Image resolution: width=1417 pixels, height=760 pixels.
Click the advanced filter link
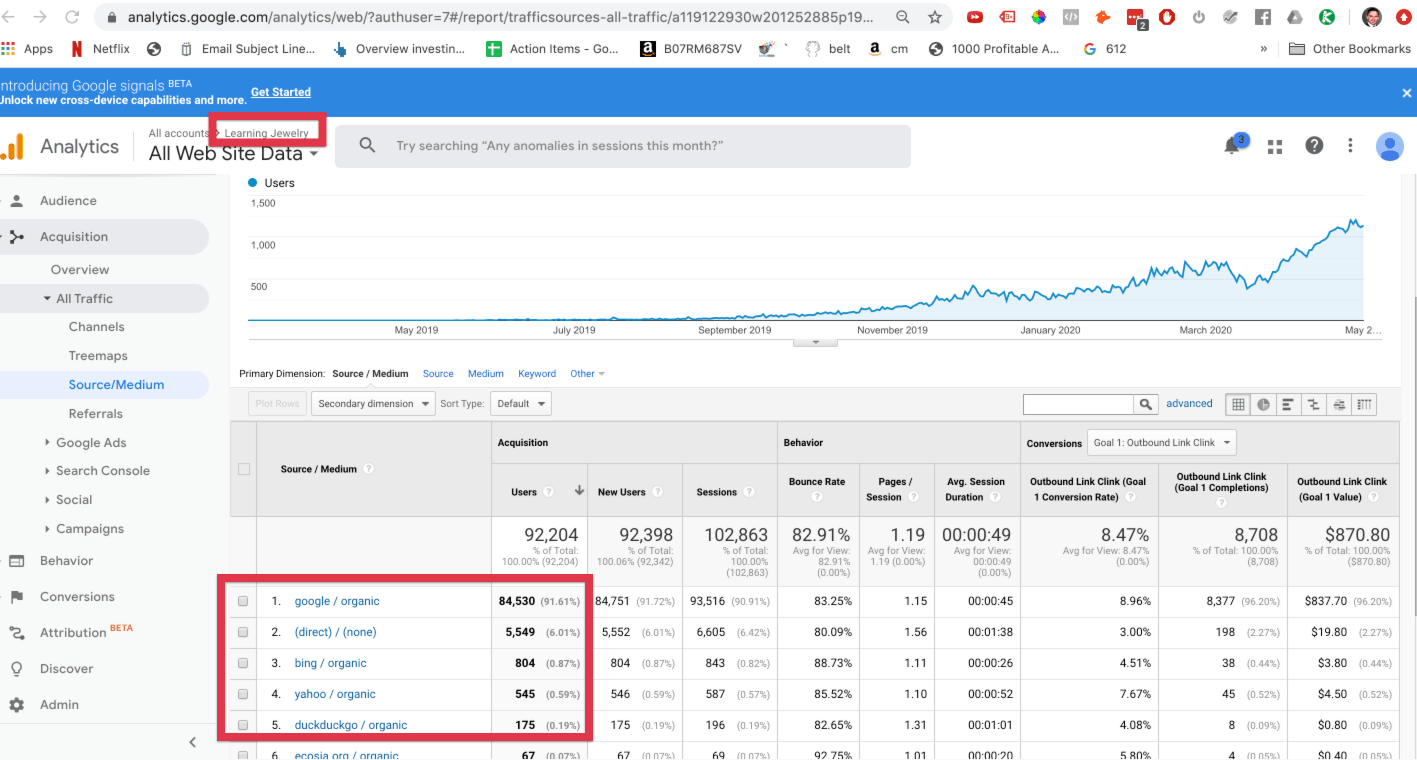point(1189,404)
